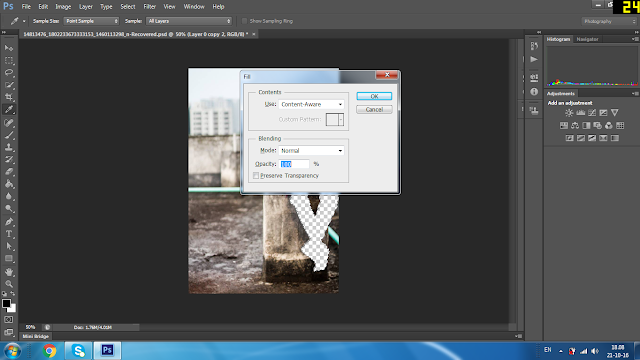Image resolution: width=640 pixels, height=360 pixels.
Task: Confirm the Fill dialog with OK
Action: point(374,96)
